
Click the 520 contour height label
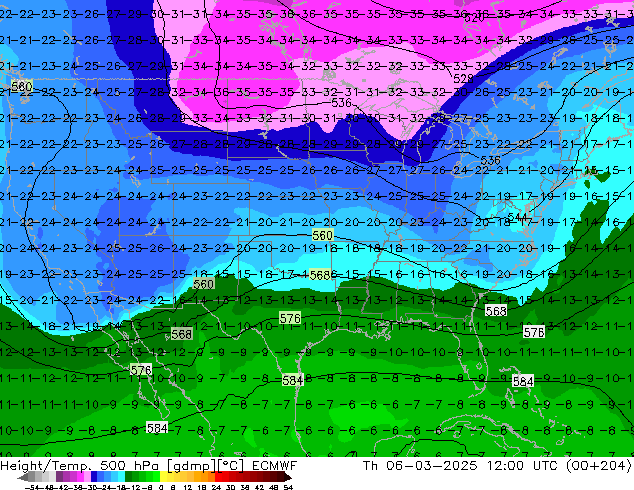474,18
